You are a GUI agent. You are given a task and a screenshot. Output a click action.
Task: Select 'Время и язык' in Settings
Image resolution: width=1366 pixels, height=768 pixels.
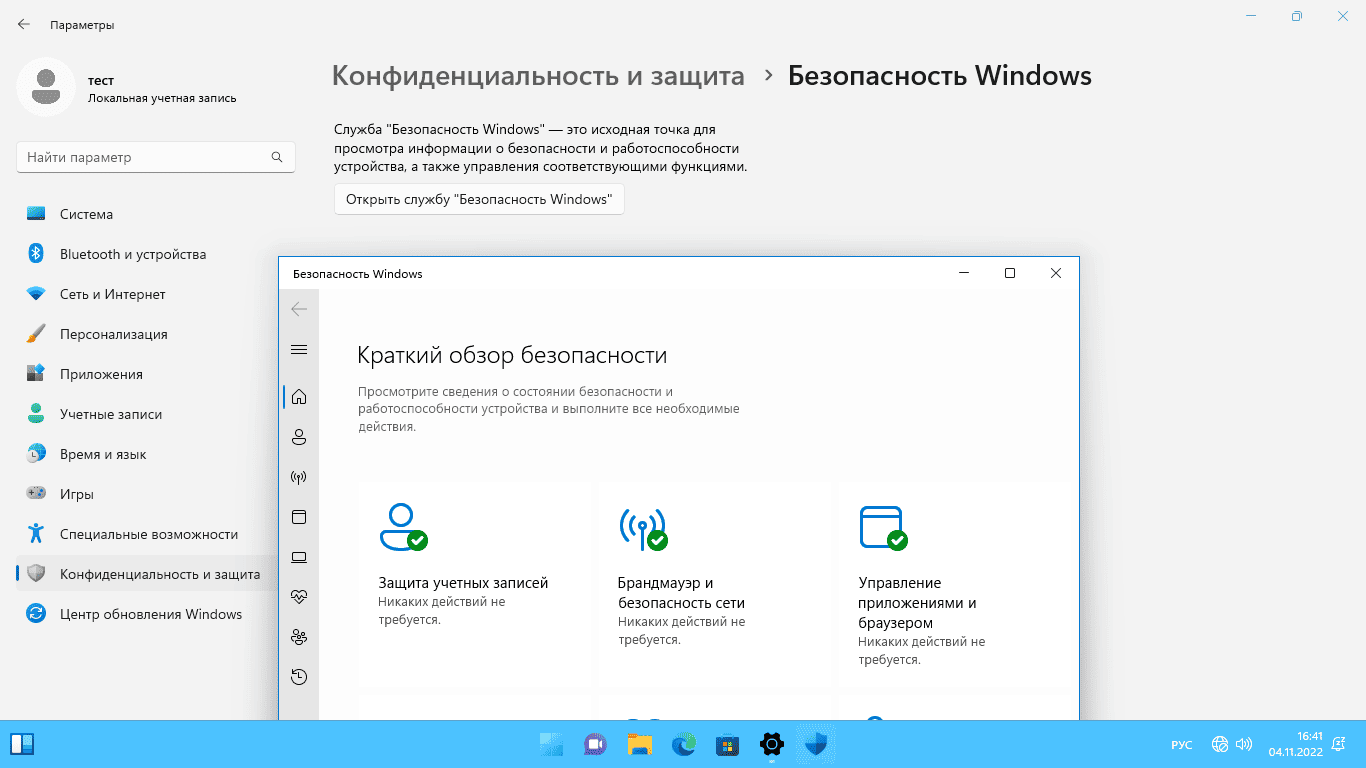[x=146, y=454]
